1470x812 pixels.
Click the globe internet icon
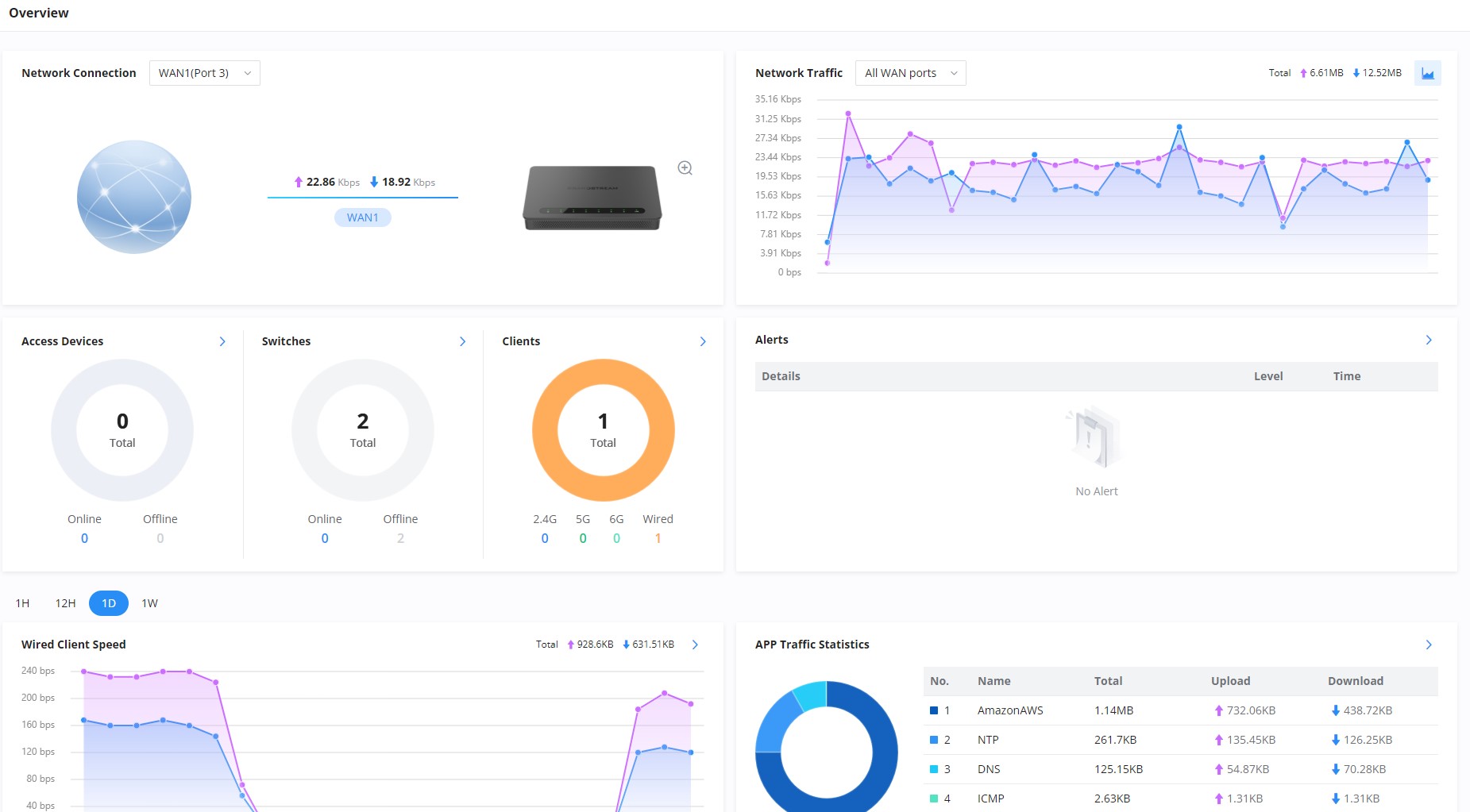tap(134, 197)
